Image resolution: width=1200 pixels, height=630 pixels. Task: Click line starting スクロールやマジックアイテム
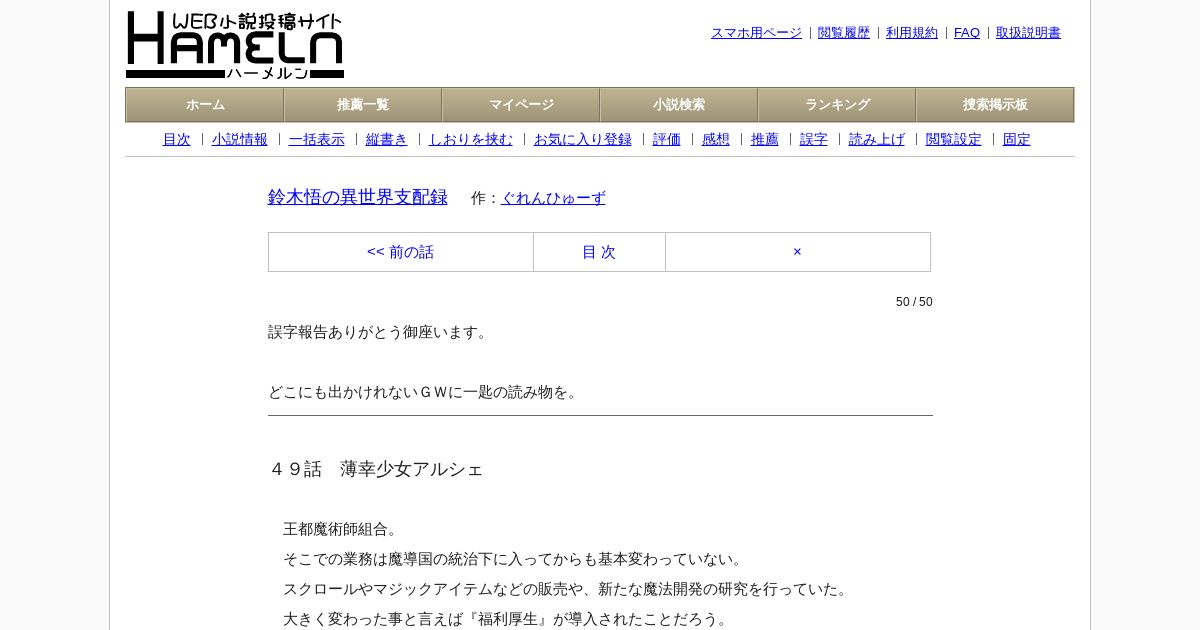click(567, 589)
